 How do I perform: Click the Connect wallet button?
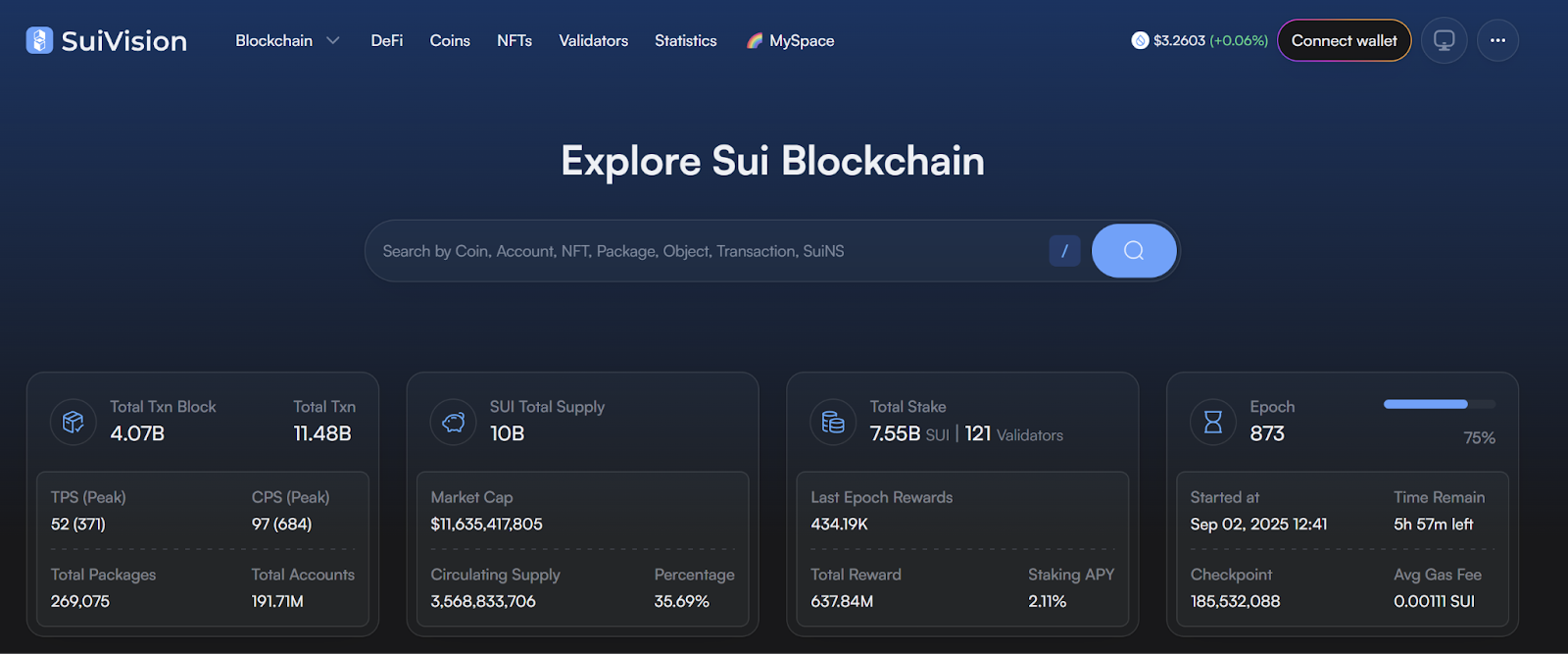(x=1345, y=40)
